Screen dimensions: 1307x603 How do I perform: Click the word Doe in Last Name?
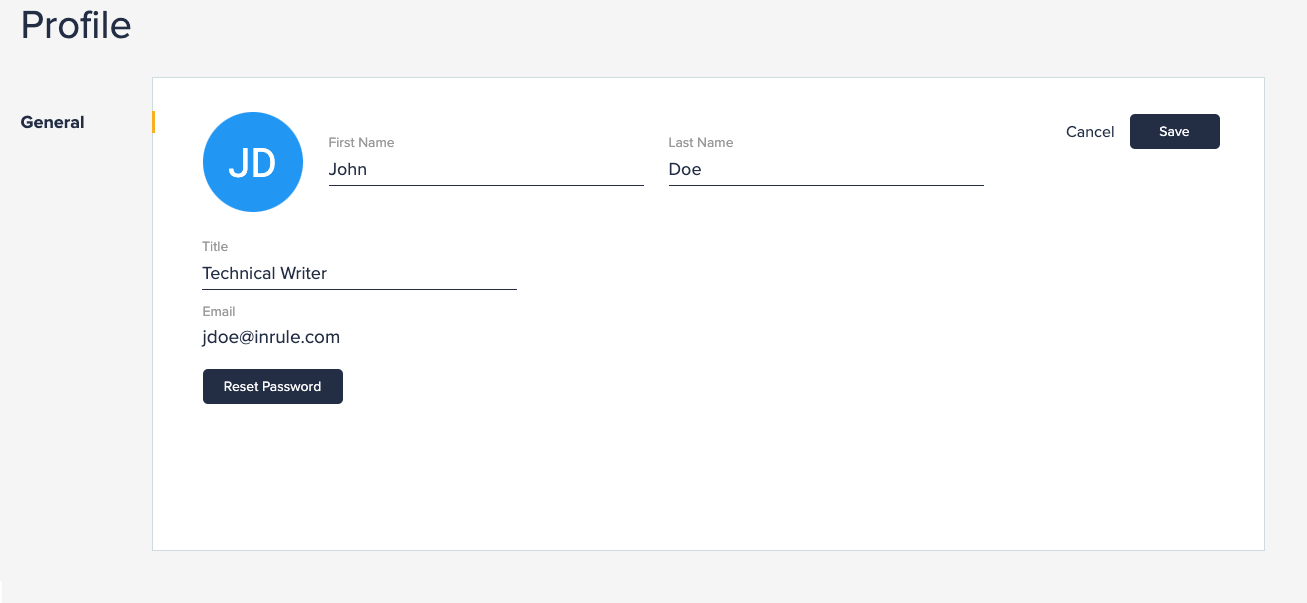[x=685, y=170]
